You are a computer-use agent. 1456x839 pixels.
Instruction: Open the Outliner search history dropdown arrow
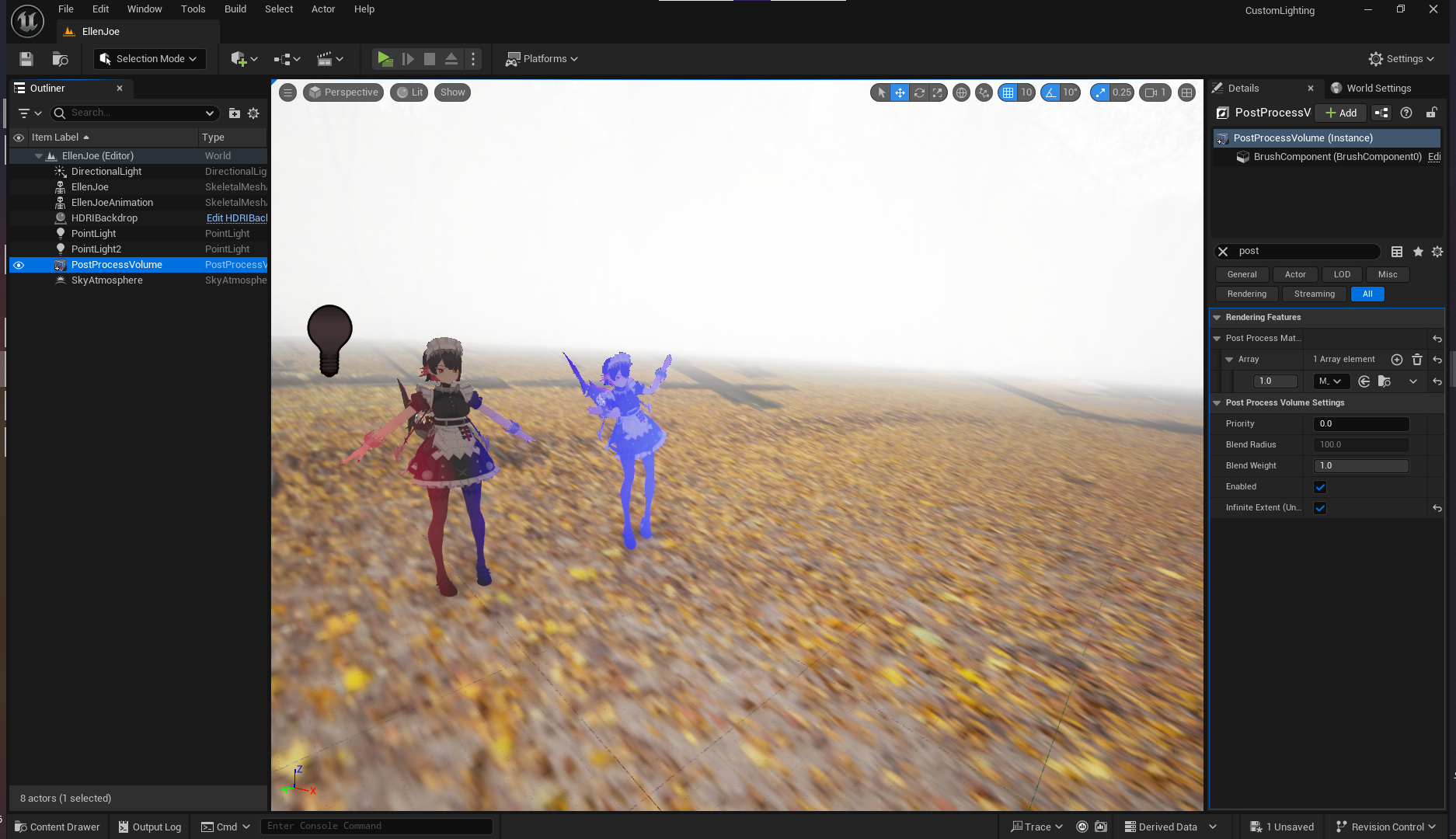coord(210,113)
